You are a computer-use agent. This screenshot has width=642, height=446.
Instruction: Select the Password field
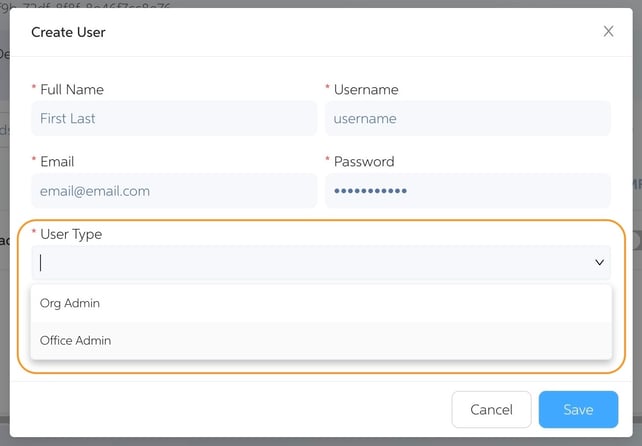point(467,190)
